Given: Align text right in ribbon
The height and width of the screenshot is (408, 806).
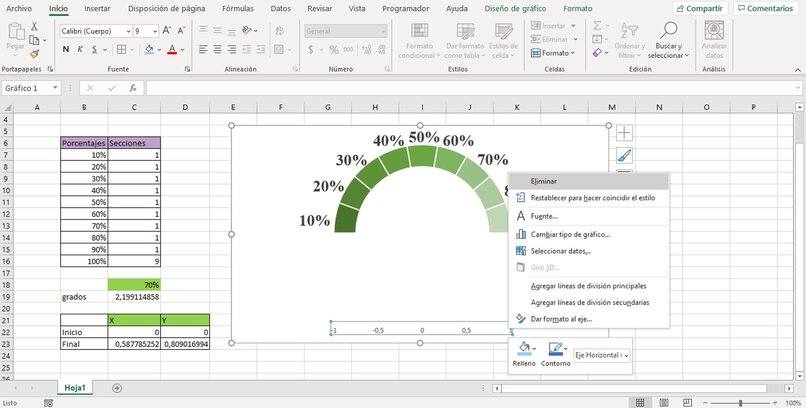Looking at the screenshot, I should tap(232, 49).
